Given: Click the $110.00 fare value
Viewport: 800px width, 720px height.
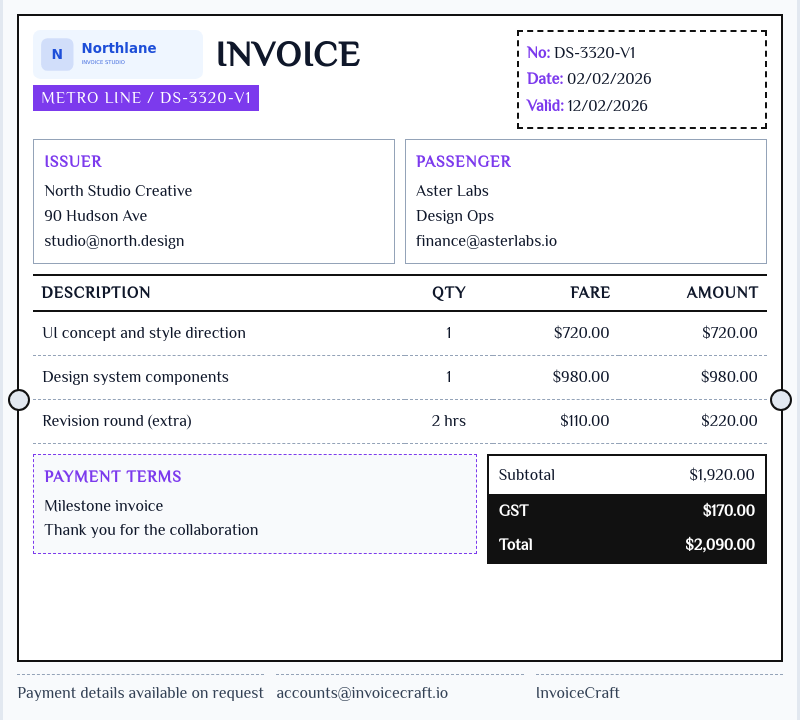Looking at the screenshot, I should 585,421.
